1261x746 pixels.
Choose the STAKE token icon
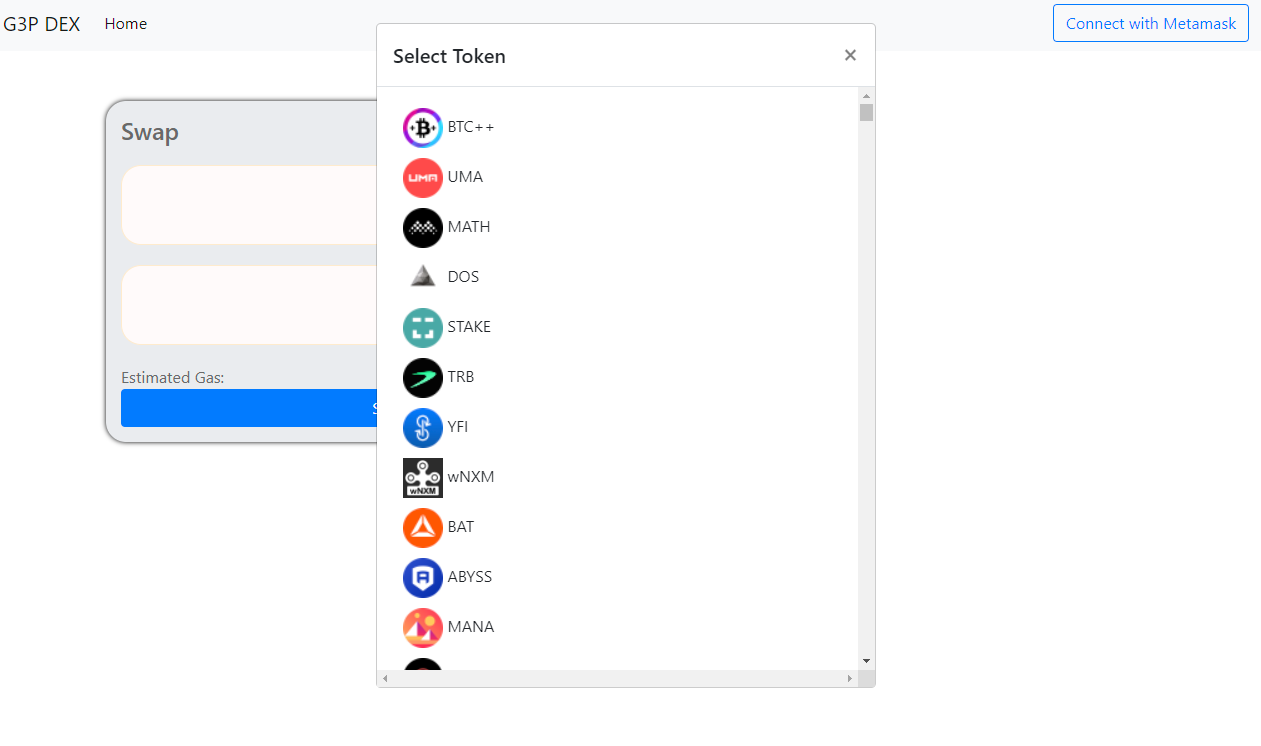(423, 328)
